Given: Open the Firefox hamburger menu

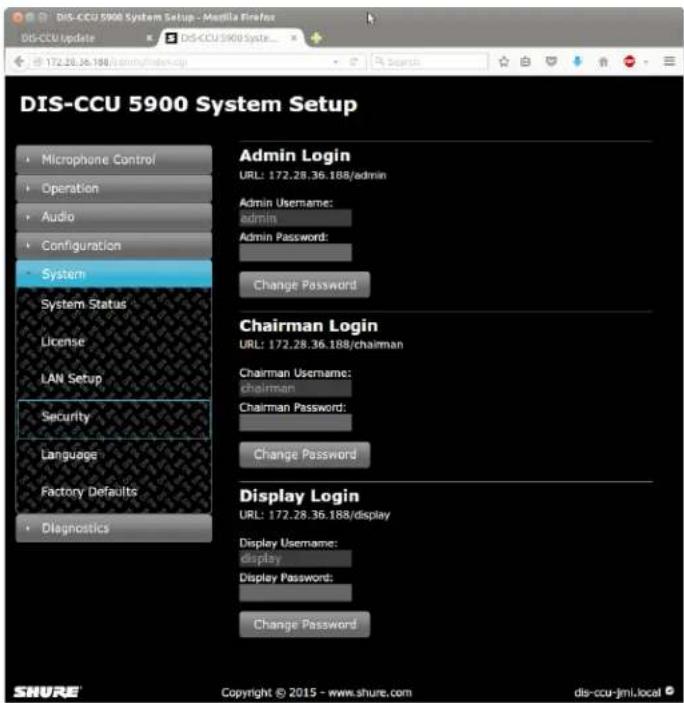Looking at the screenshot, I should coord(669,61).
